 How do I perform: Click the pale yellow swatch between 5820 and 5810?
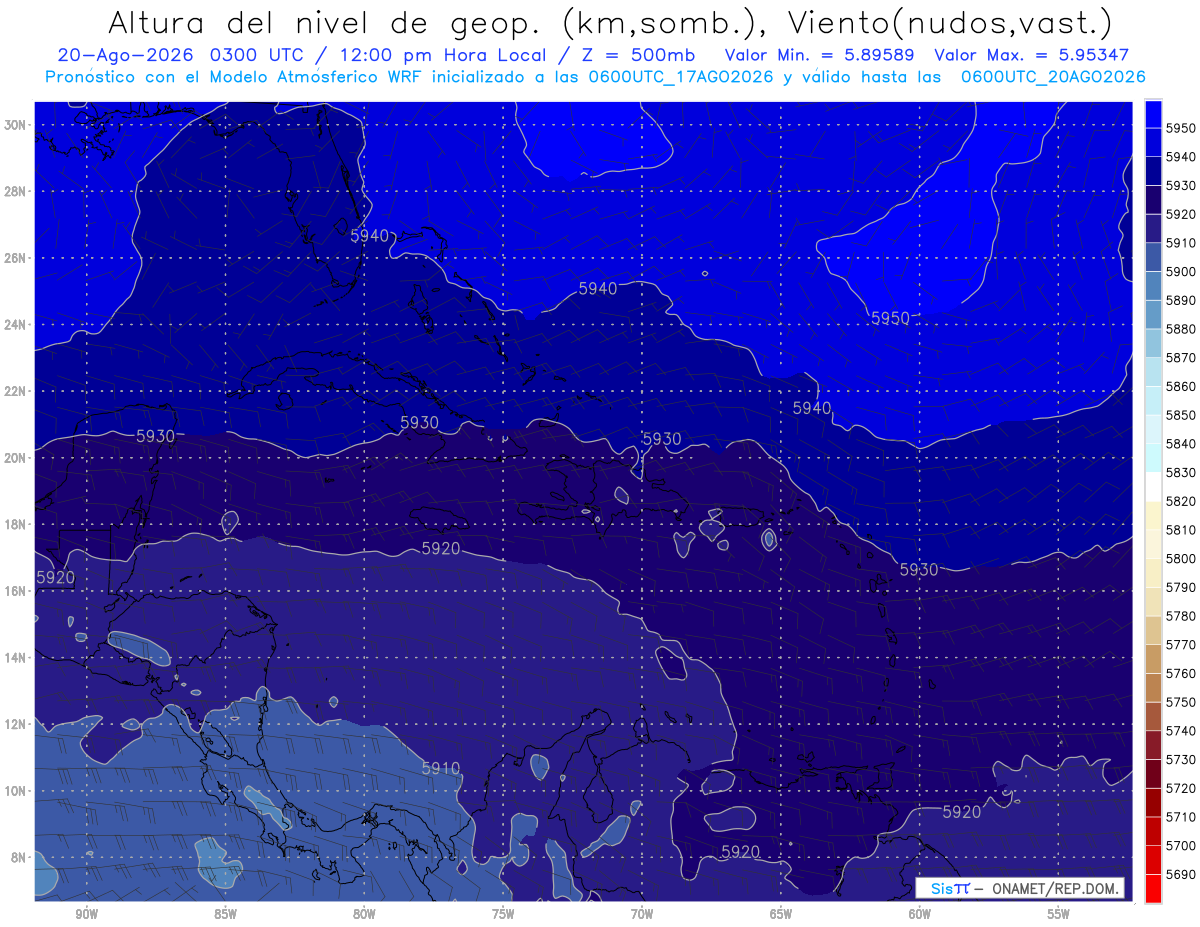point(1153,515)
